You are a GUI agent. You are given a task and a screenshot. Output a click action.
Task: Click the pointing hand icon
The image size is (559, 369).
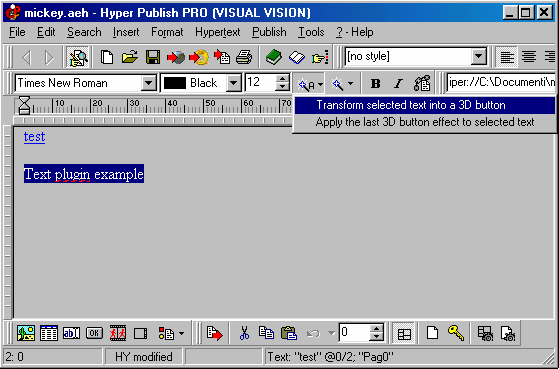point(320,57)
